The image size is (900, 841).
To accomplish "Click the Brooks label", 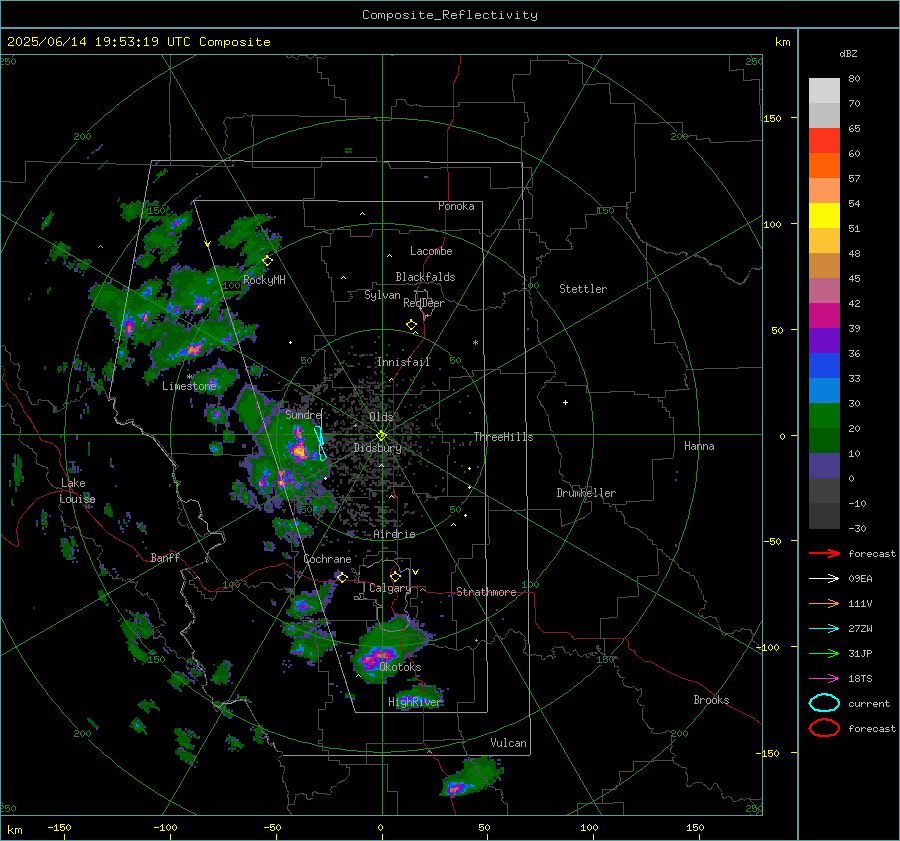I will (711, 700).
